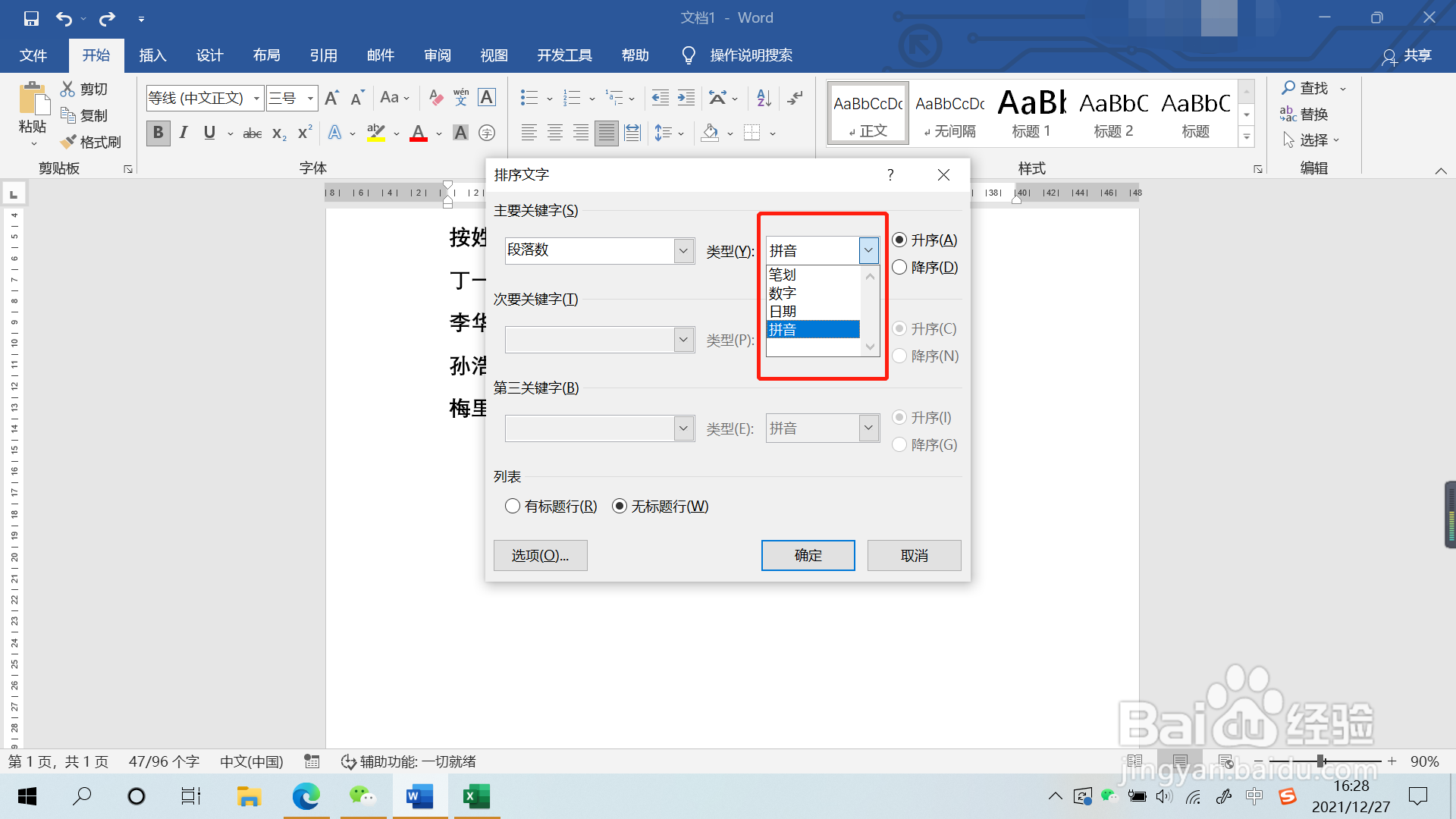The height and width of the screenshot is (819, 1456).
Task: Click the Sort A-Z icon in ribbon
Action: pyautogui.click(x=764, y=97)
